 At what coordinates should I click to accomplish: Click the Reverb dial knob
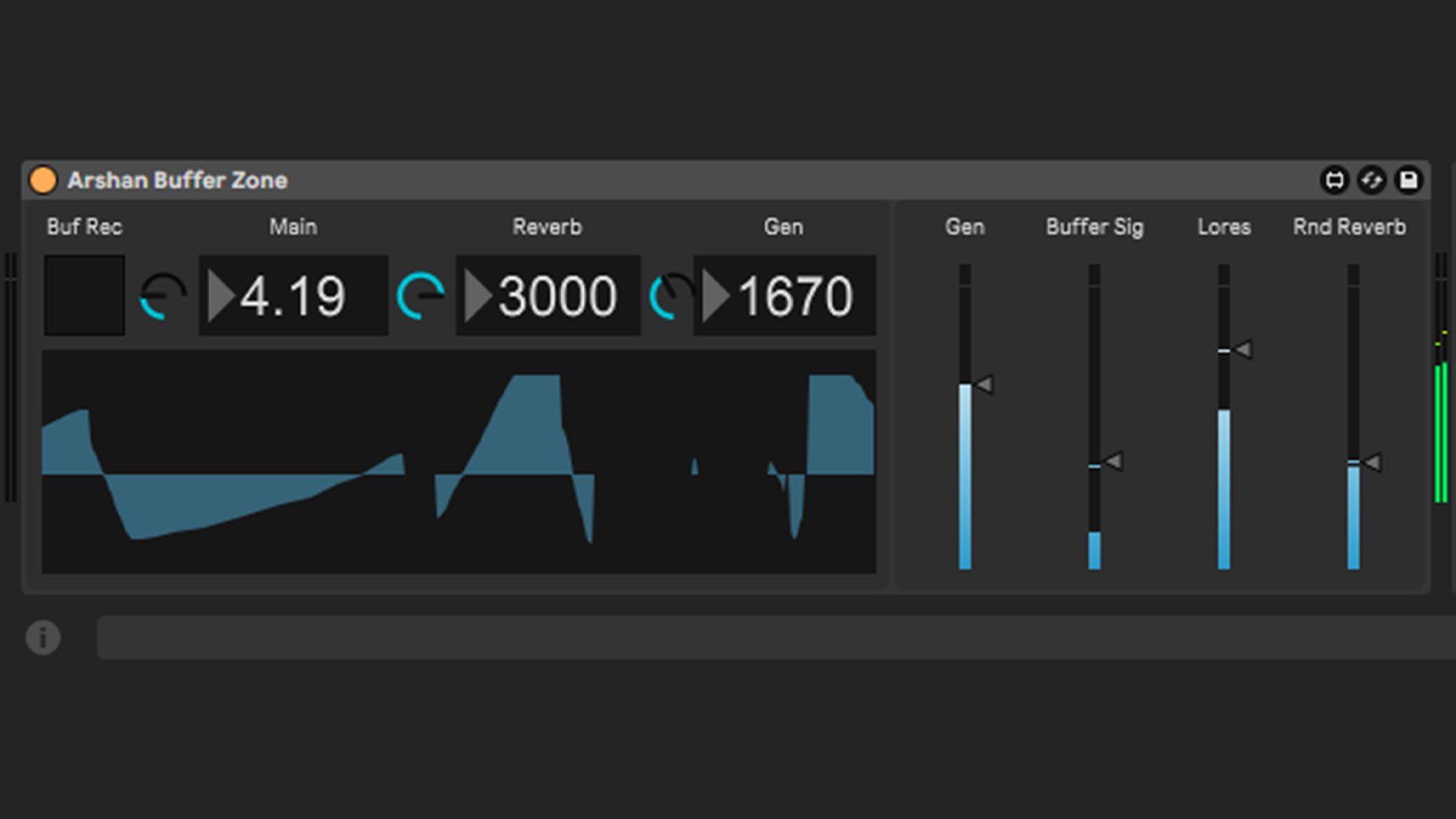420,296
